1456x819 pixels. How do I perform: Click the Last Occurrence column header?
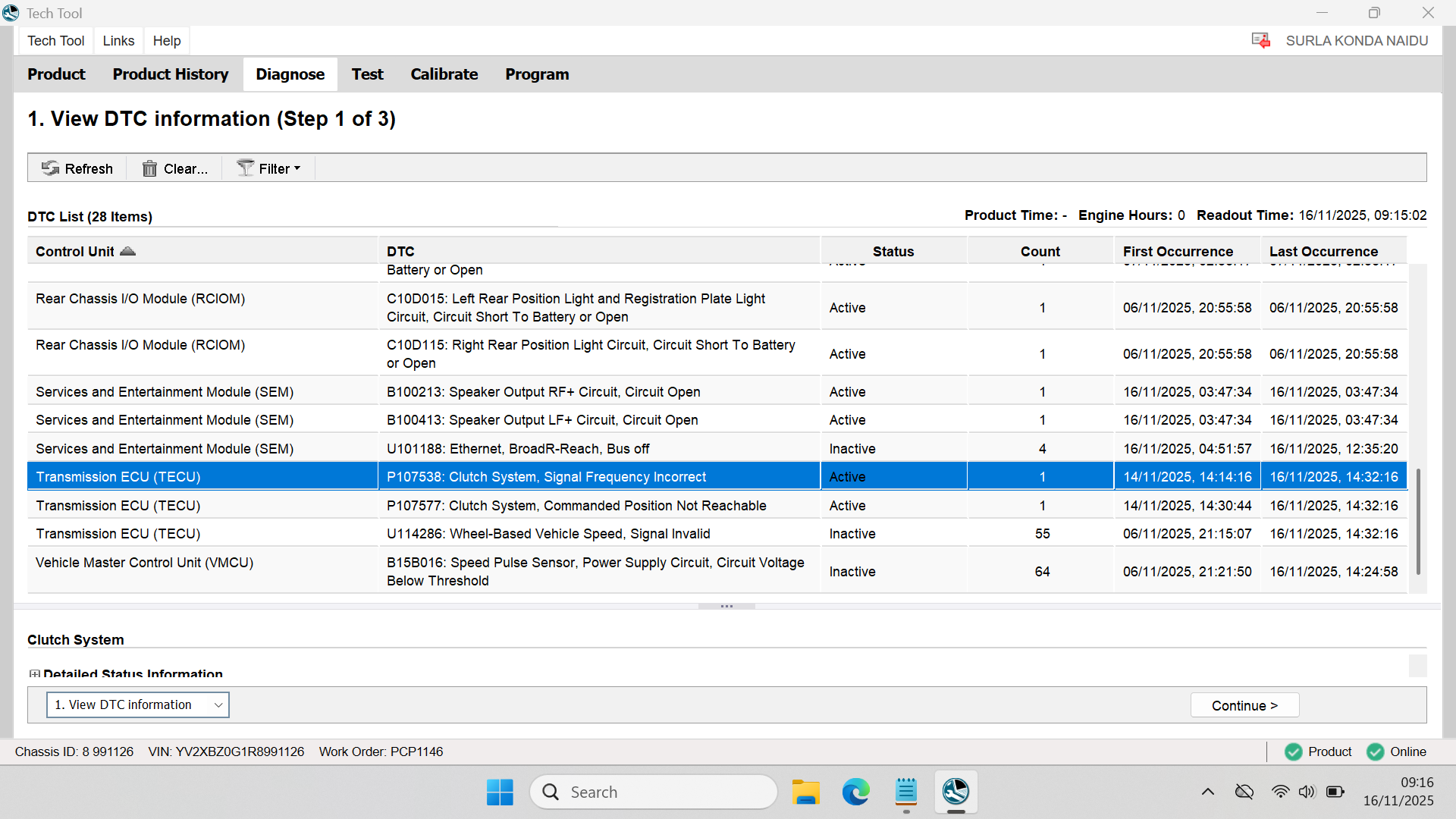coord(1333,251)
